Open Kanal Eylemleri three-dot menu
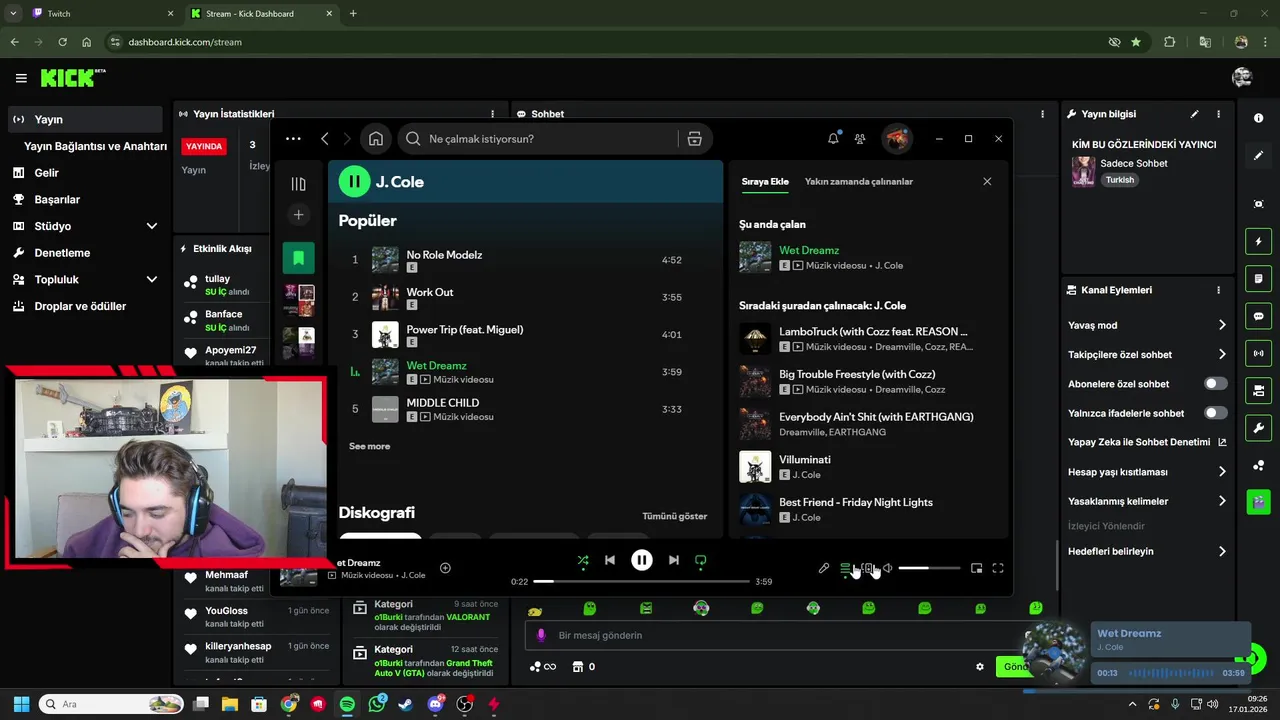Viewport: 1280px width, 720px height. [1218, 290]
